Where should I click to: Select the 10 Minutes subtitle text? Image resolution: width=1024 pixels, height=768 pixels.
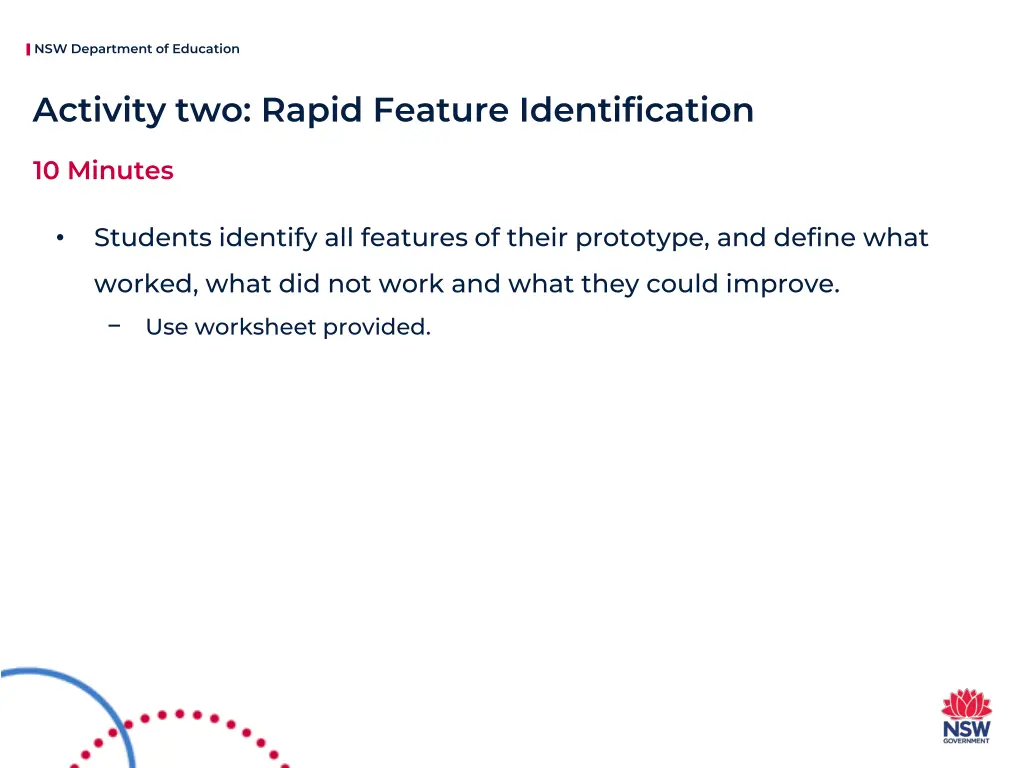[103, 170]
